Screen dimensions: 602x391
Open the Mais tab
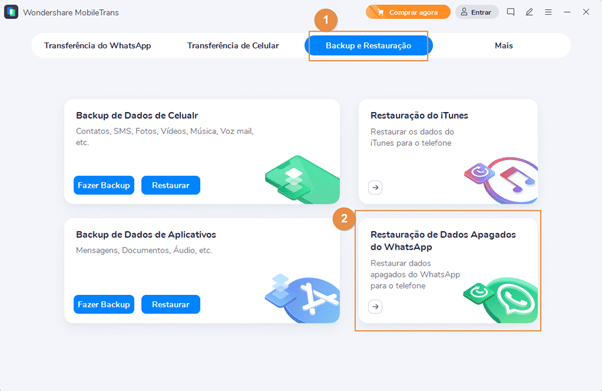pos(503,46)
